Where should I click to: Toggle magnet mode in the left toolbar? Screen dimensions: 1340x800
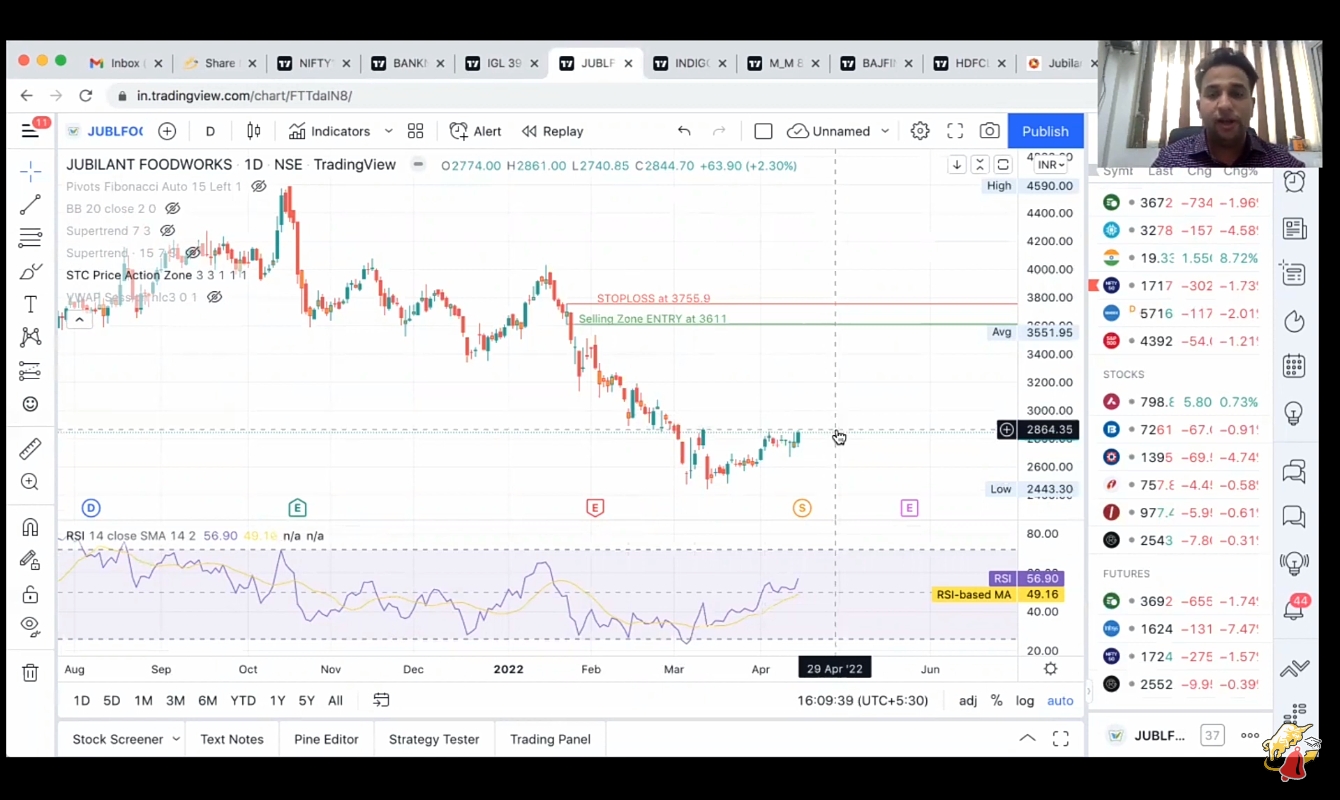pyautogui.click(x=30, y=527)
